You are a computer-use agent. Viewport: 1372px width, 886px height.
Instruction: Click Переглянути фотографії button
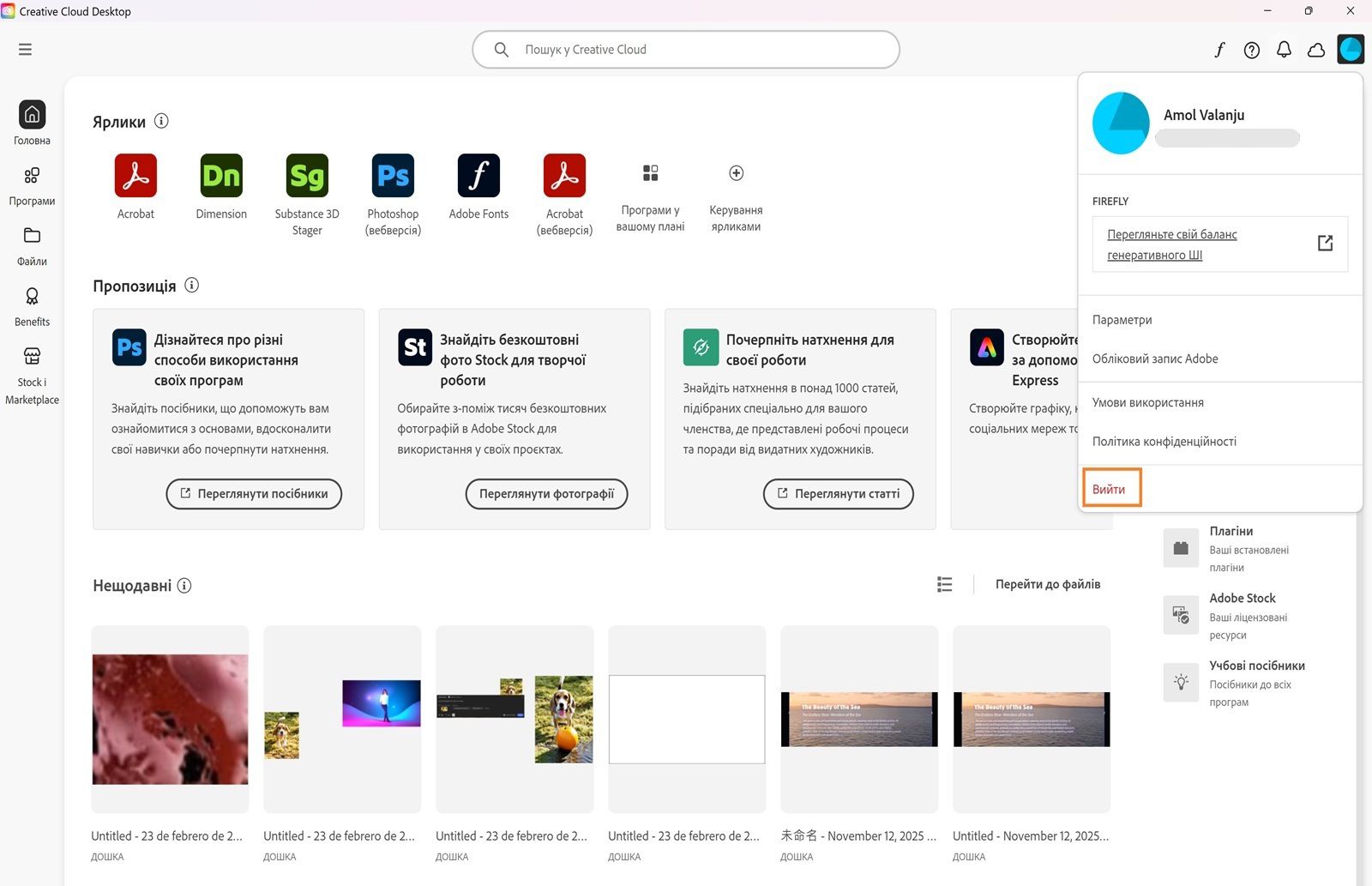[546, 494]
